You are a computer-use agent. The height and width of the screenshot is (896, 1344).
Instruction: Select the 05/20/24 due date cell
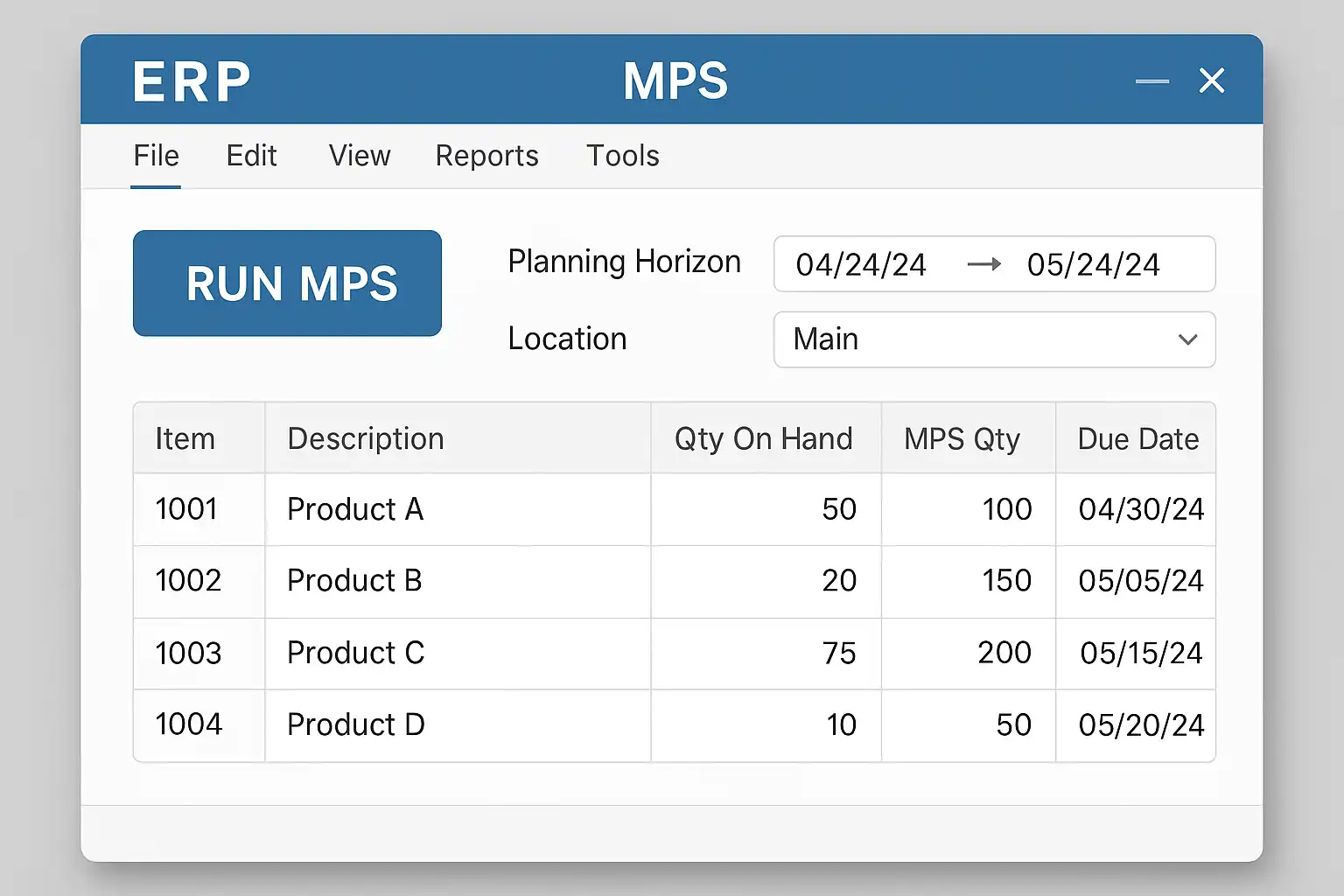point(1141,724)
